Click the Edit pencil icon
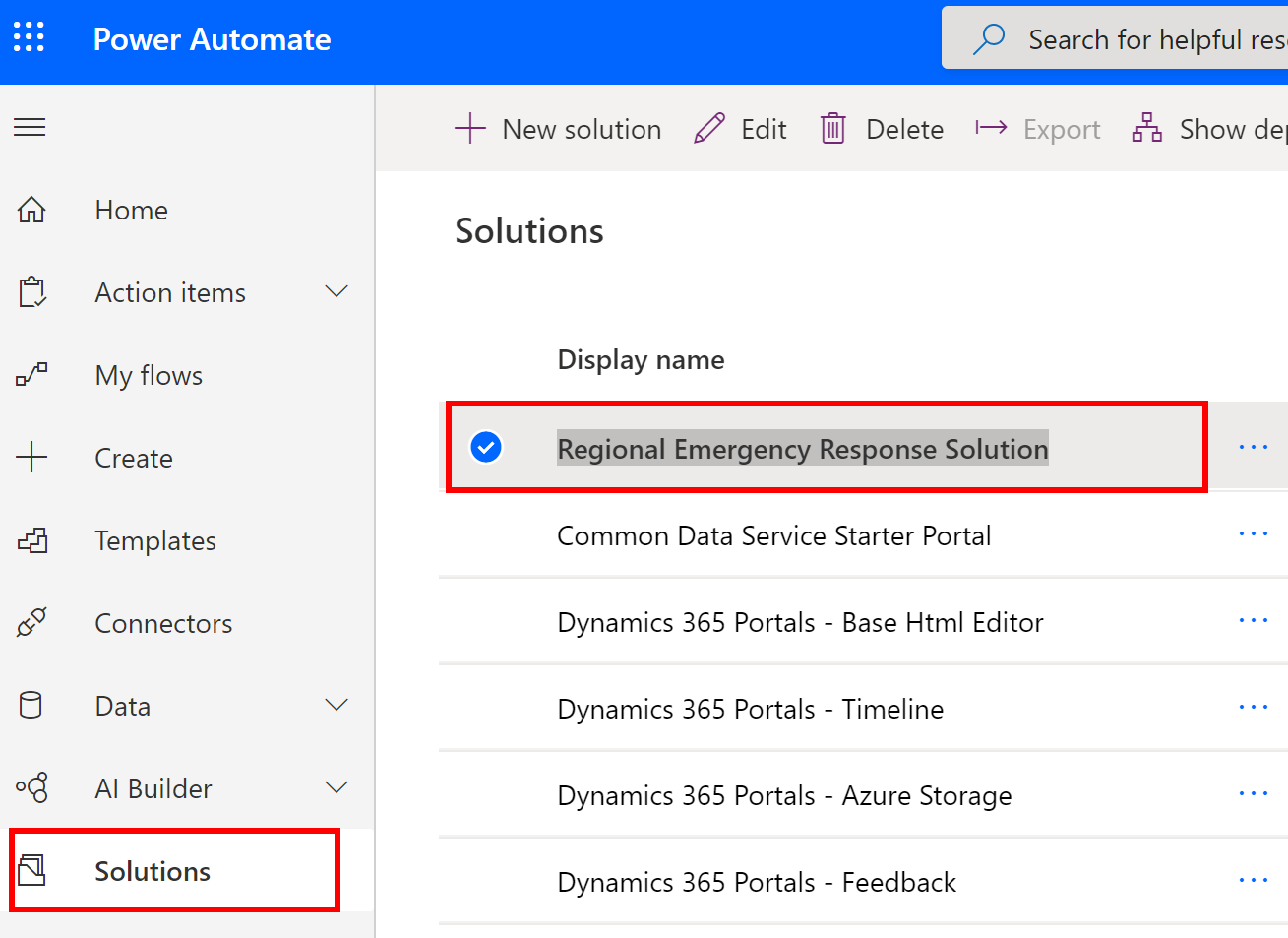Screen dimensions: 1288x938 pyautogui.click(x=708, y=129)
